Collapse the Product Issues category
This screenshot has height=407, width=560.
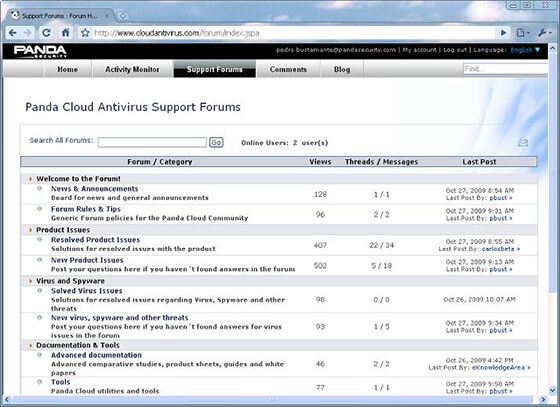31,230
